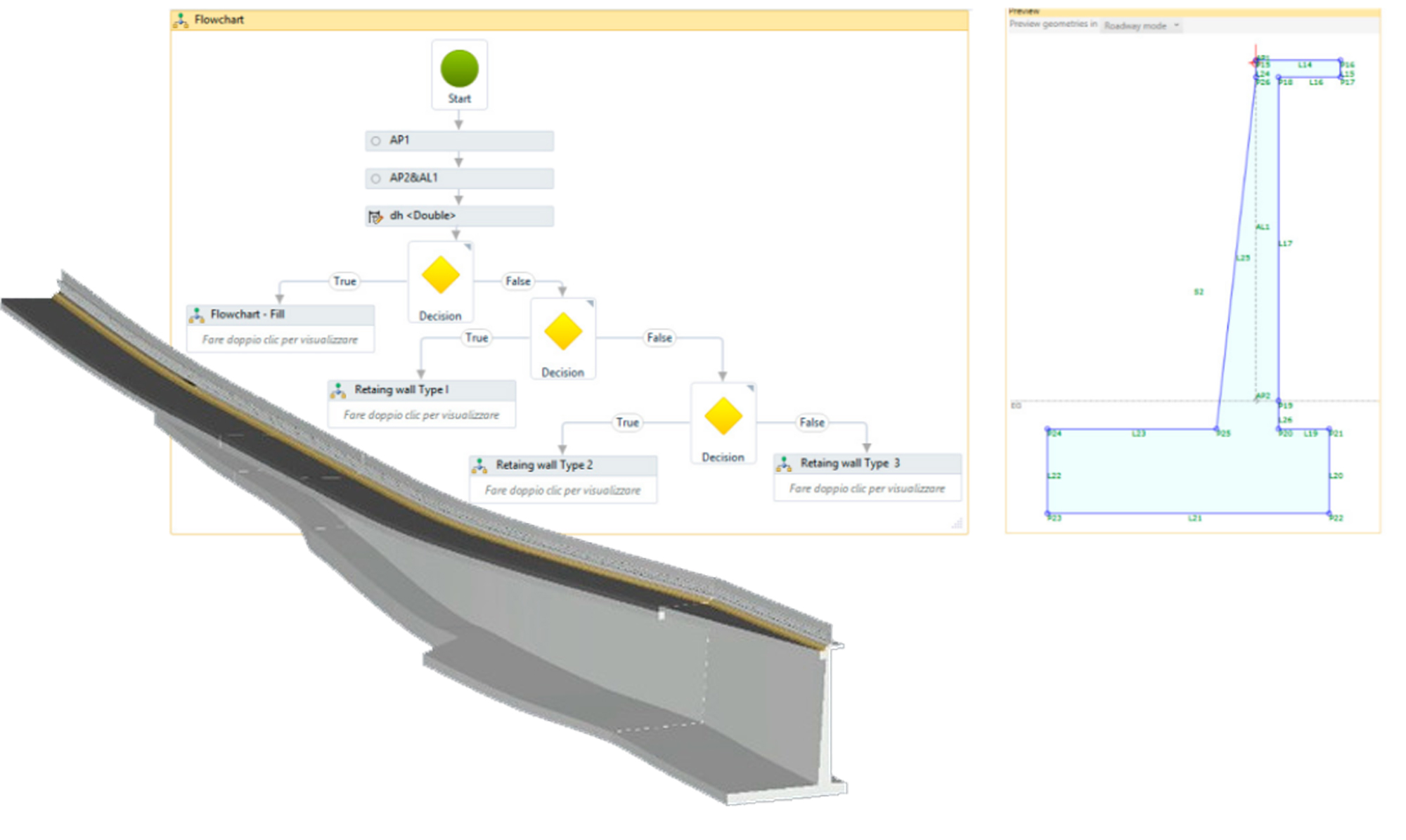1406x840 pixels.
Task: Click the Flowchart - Fill node icon
Action: (x=197, y=316)
